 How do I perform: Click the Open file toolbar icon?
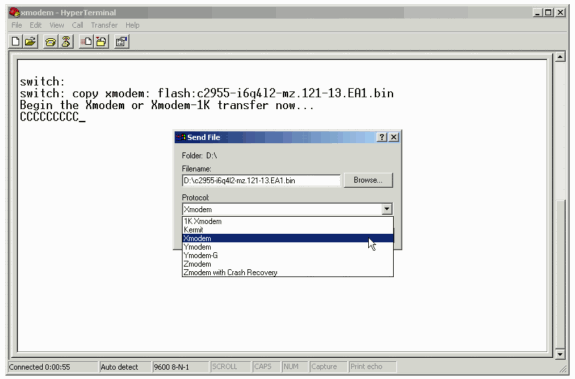click(x=30, y=41)
